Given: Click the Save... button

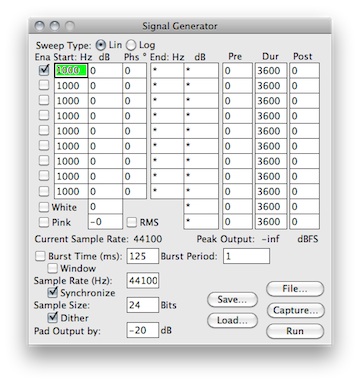Looking at the screenshot, I should pyautogui.click(x=232, y=299).
